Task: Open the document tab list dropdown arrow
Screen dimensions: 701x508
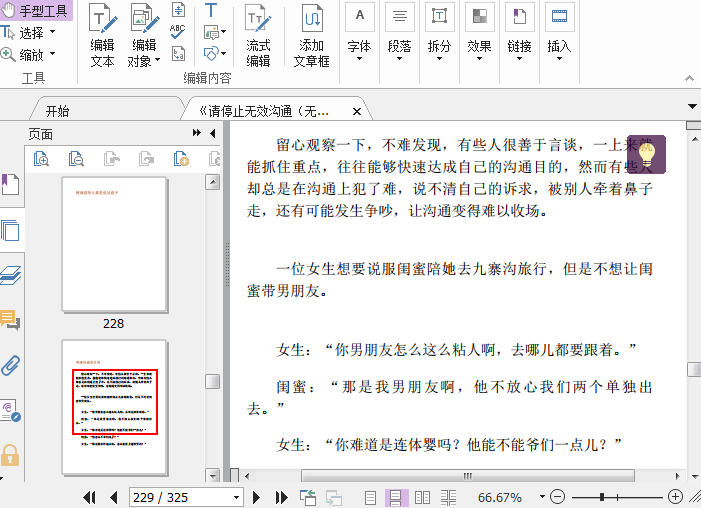Action: tap(692, 106)
